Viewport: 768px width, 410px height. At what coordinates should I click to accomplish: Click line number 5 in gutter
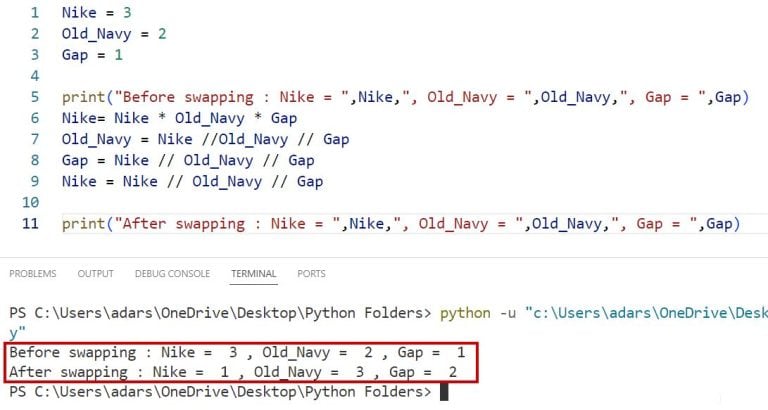click(35, 96)
